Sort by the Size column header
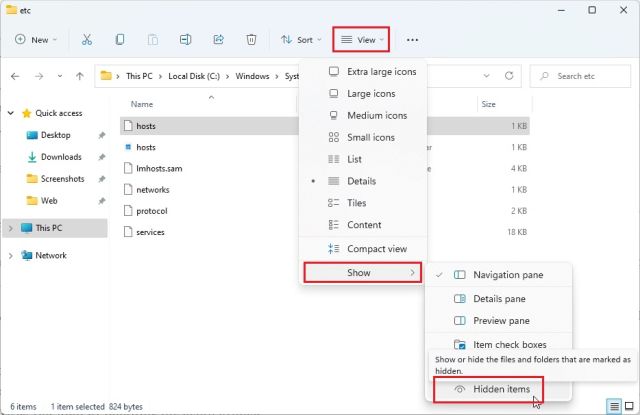The height and width of the screenshot is (415, 640). click(488, 104)
